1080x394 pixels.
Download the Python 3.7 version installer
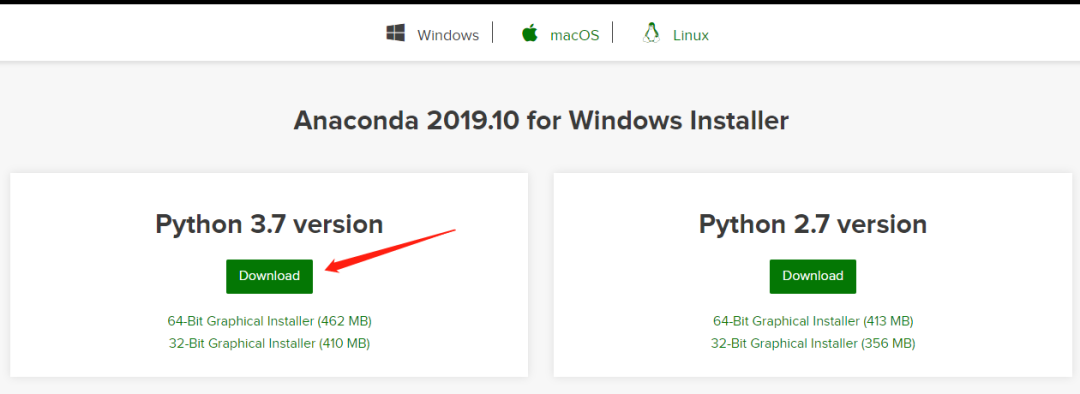tap(269, 276)
